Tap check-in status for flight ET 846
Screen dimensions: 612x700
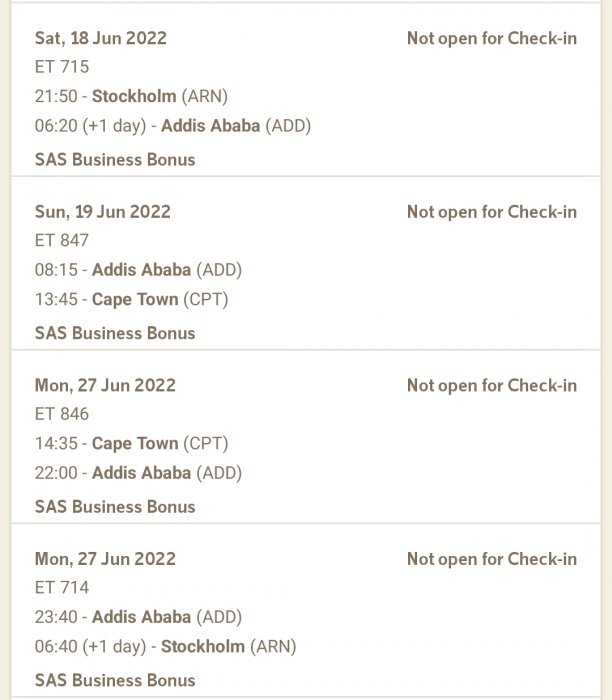pos(491,385)
